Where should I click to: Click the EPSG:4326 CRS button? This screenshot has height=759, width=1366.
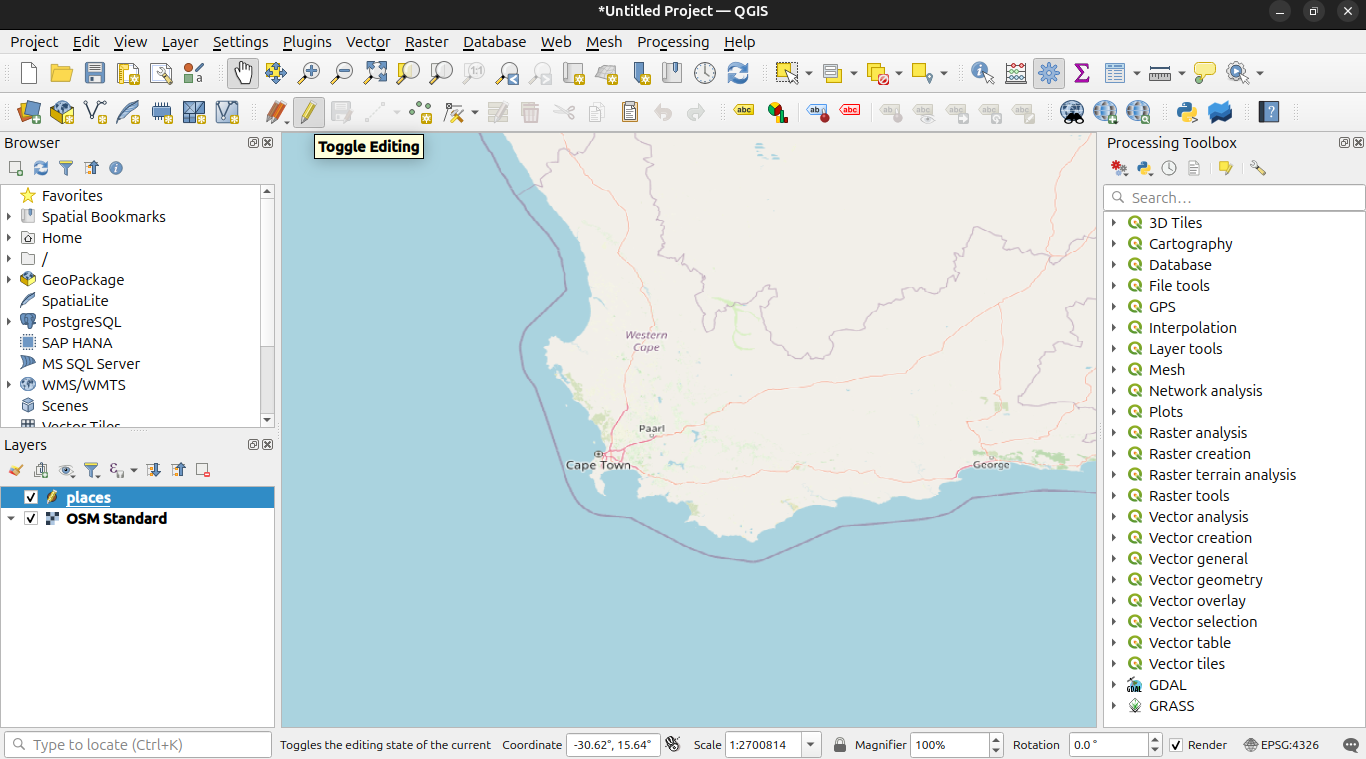click(1281, 745)
